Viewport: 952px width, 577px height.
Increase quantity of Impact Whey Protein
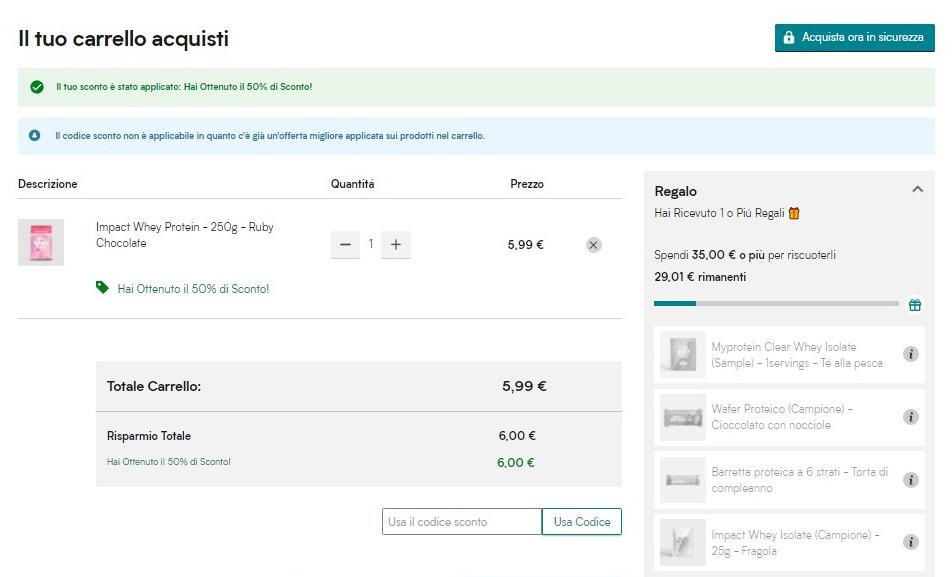pos(396,245)
